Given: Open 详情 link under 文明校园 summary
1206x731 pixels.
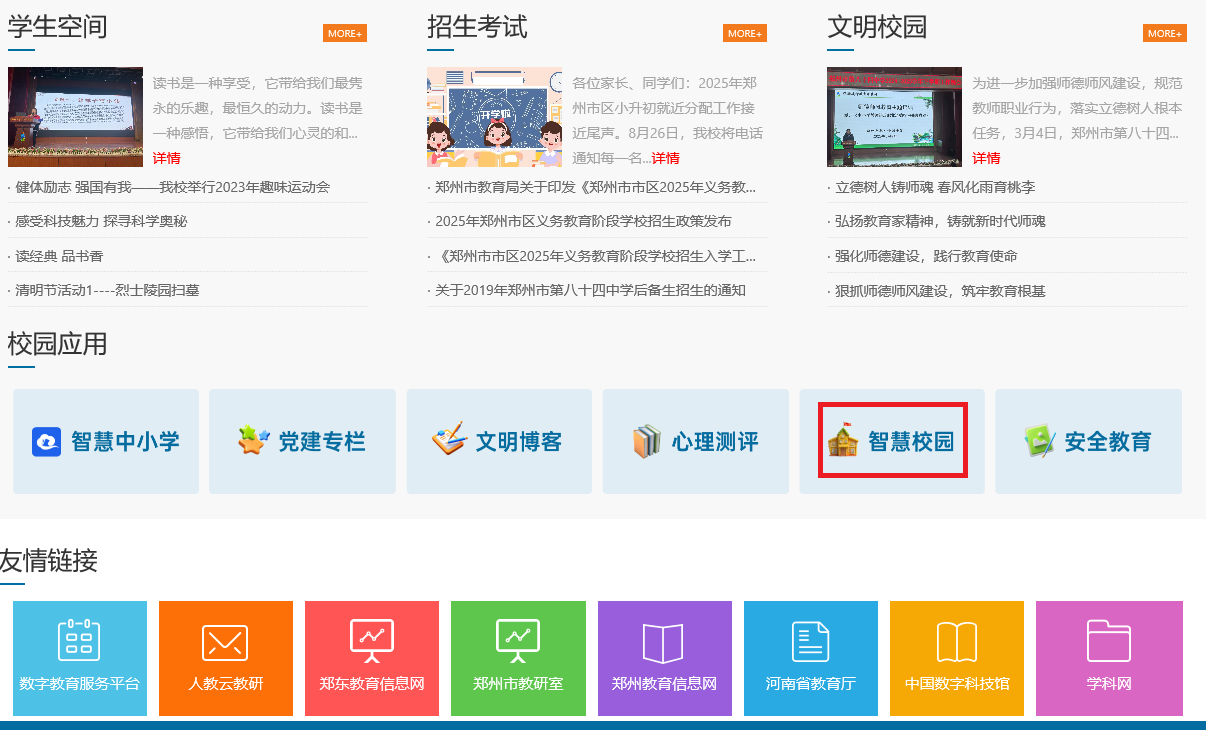Looking at the screenshot, I should coord(986,158).
